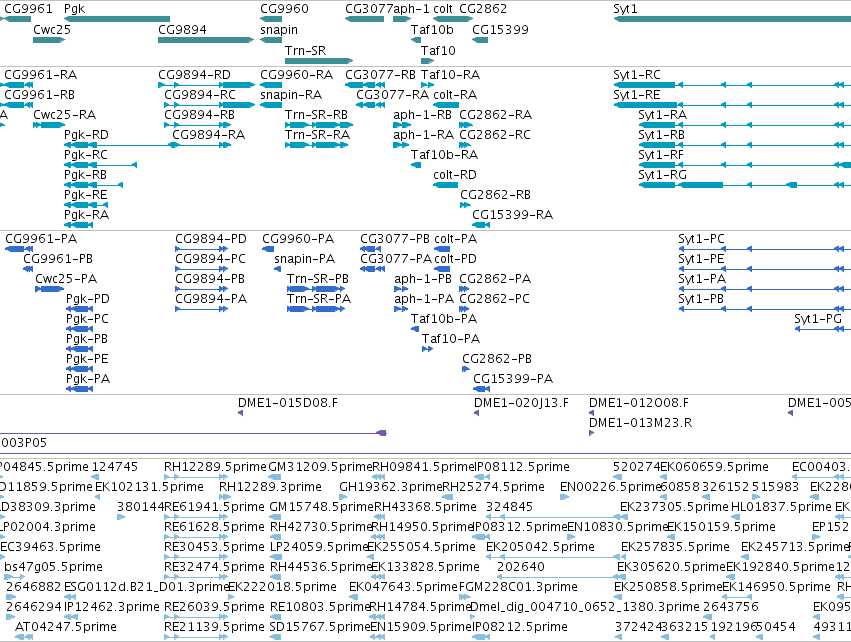The width and height of the screenshot is (851, 642).
Task: Click protein label CG15399-PA
Action: (x=513, y=379)
